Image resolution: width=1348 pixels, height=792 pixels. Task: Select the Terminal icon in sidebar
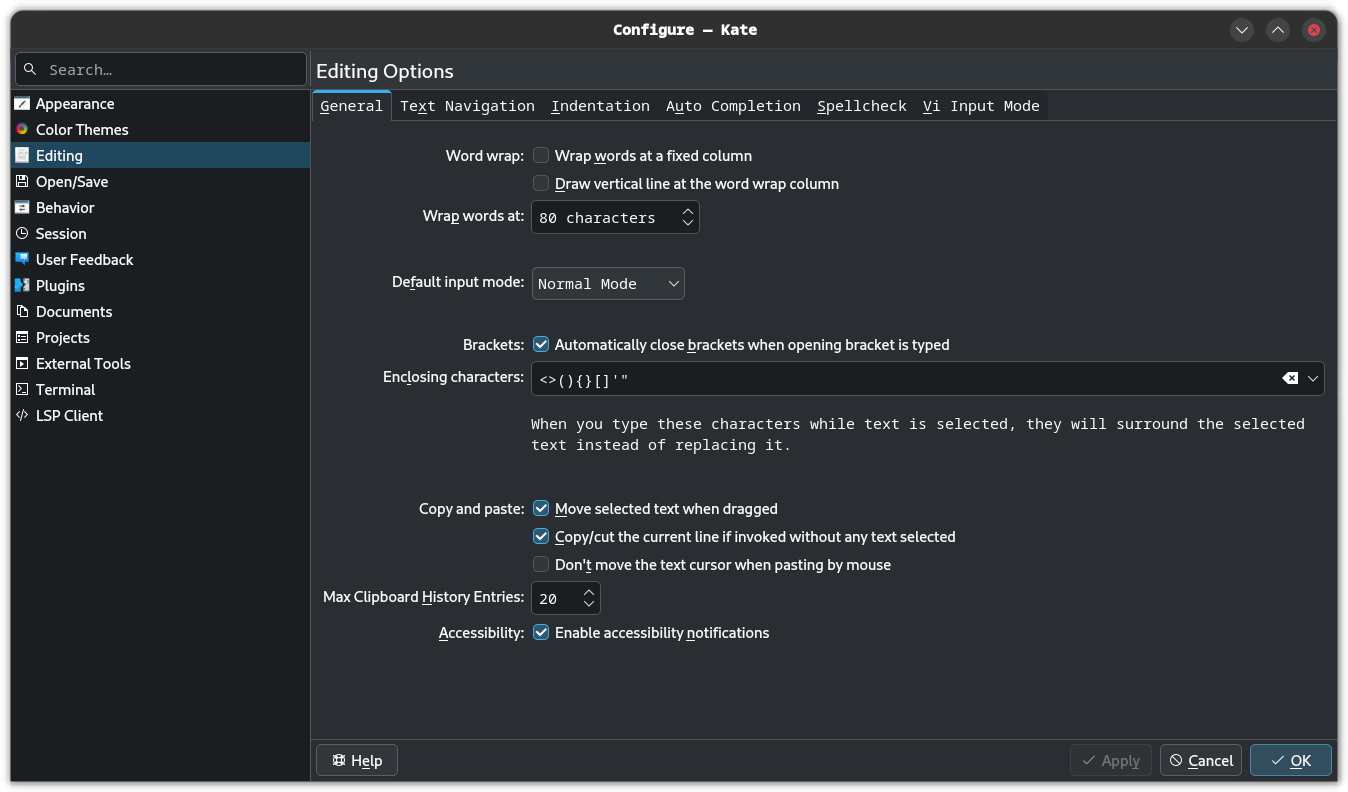(22, 389)
